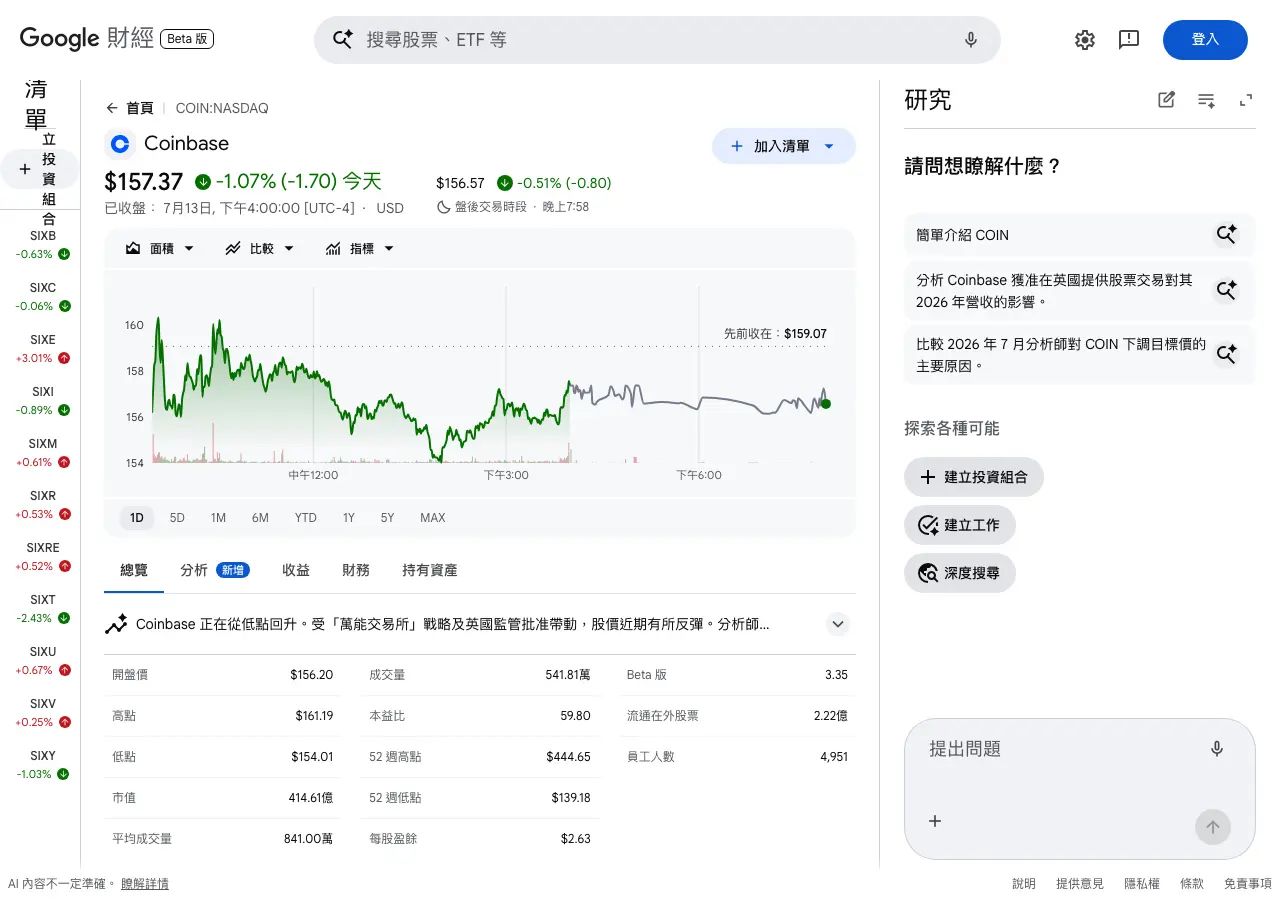
Task: Click the search icon beside the UK stock trading suggestion
Action: pos(1227,290)
